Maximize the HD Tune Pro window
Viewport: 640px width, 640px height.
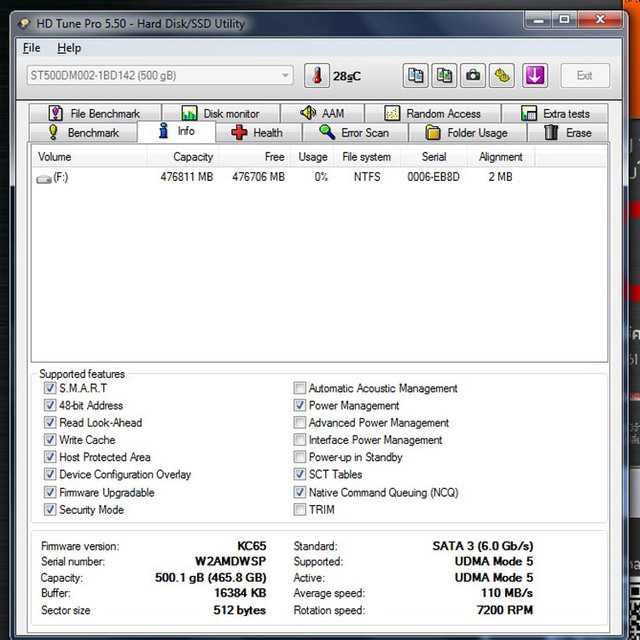tap(564, 20)
